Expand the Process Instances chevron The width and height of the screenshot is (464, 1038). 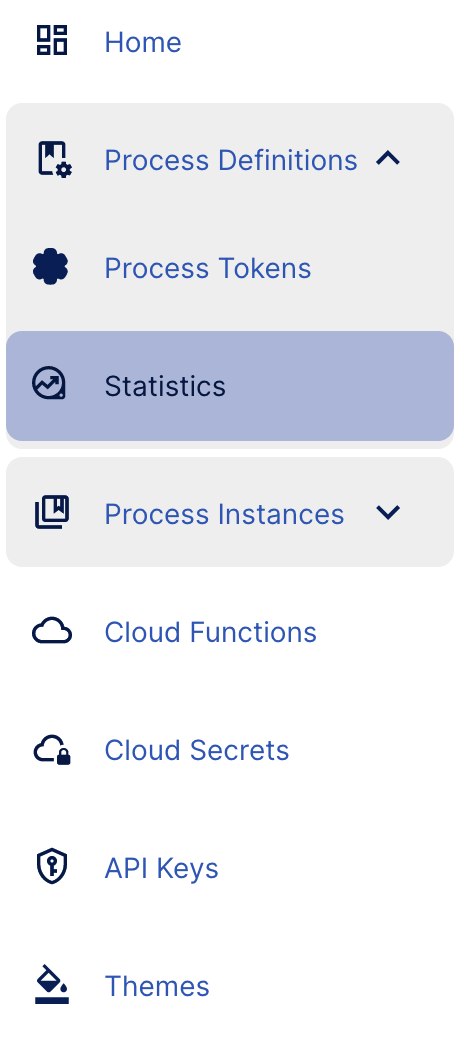click(388, 512)
